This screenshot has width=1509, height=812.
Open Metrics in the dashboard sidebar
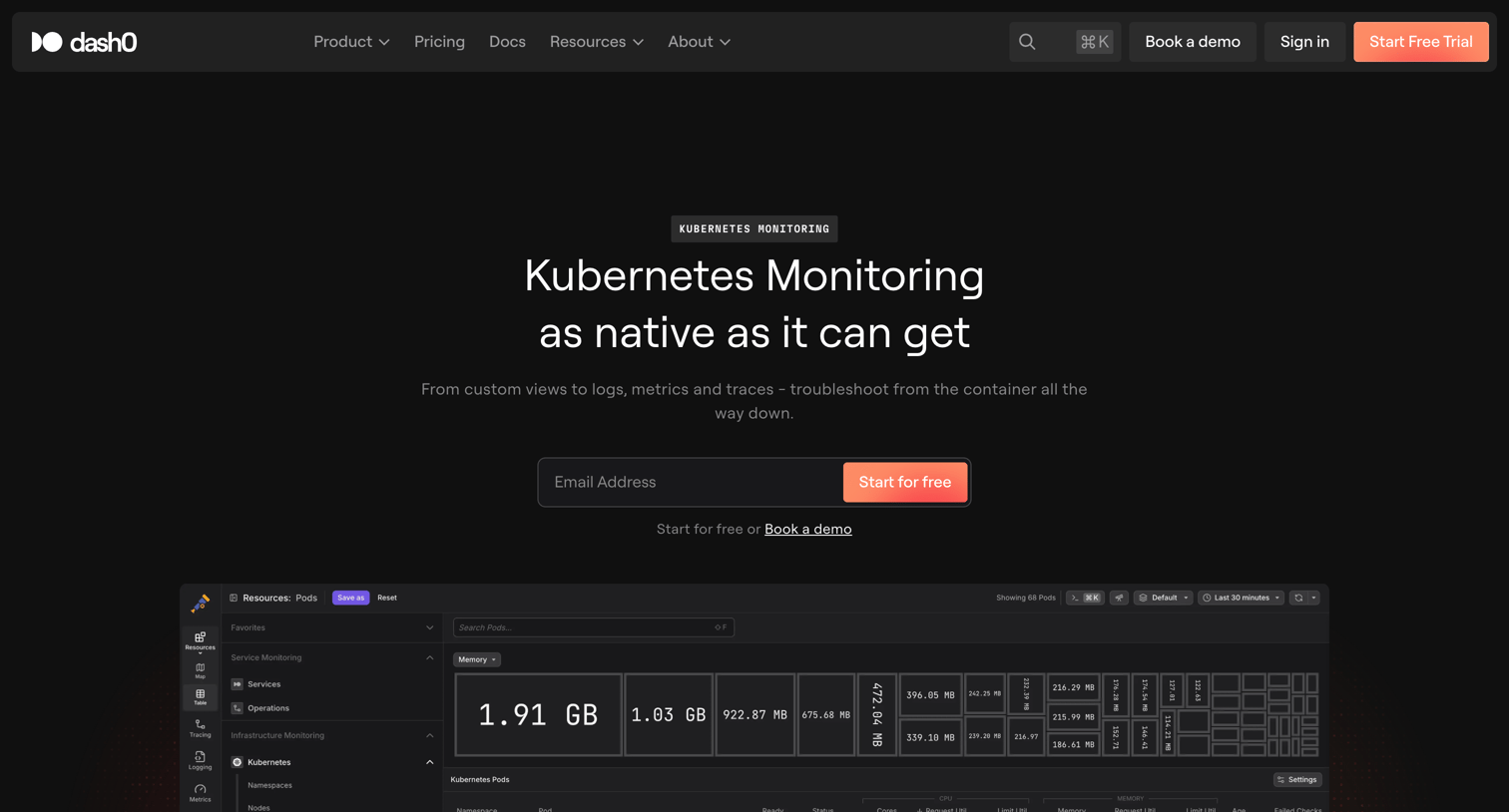tap(200, 792)
